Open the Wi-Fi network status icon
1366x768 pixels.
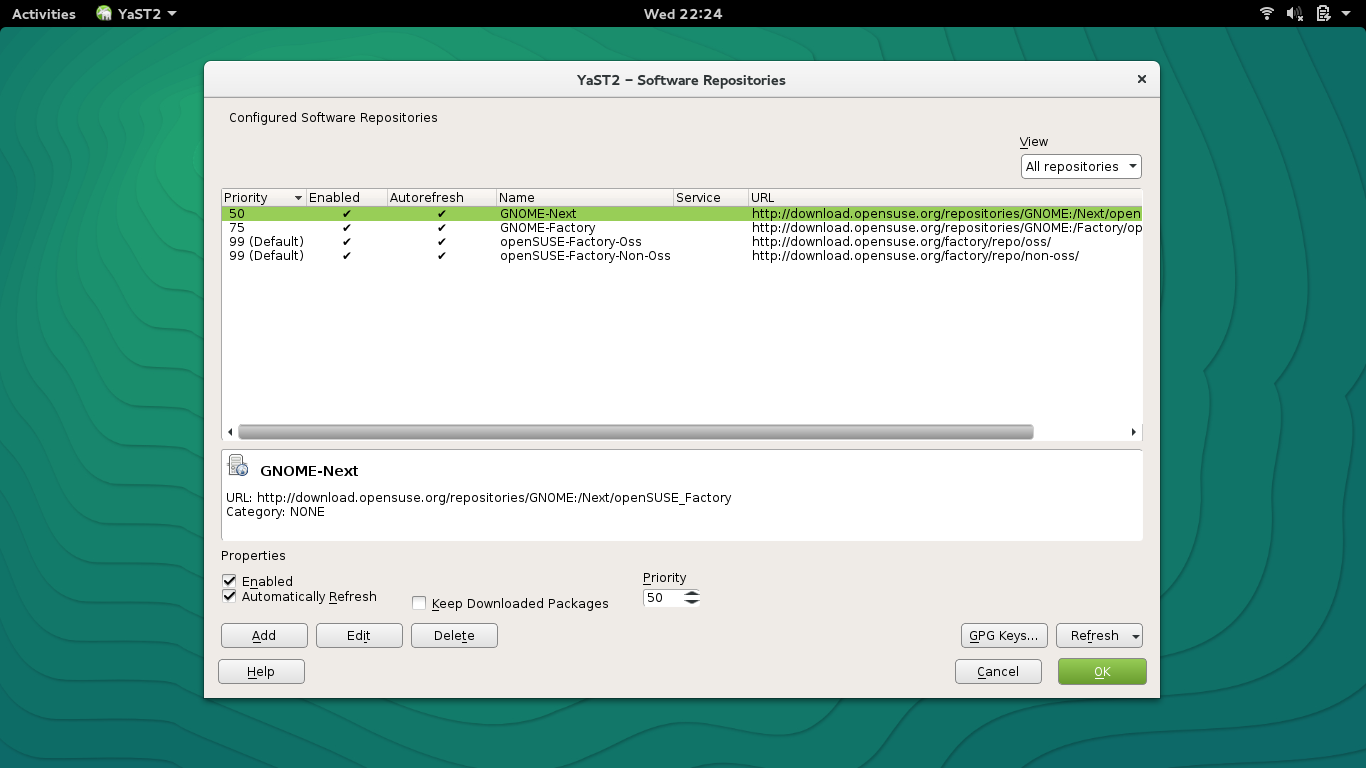point(1267,14)
